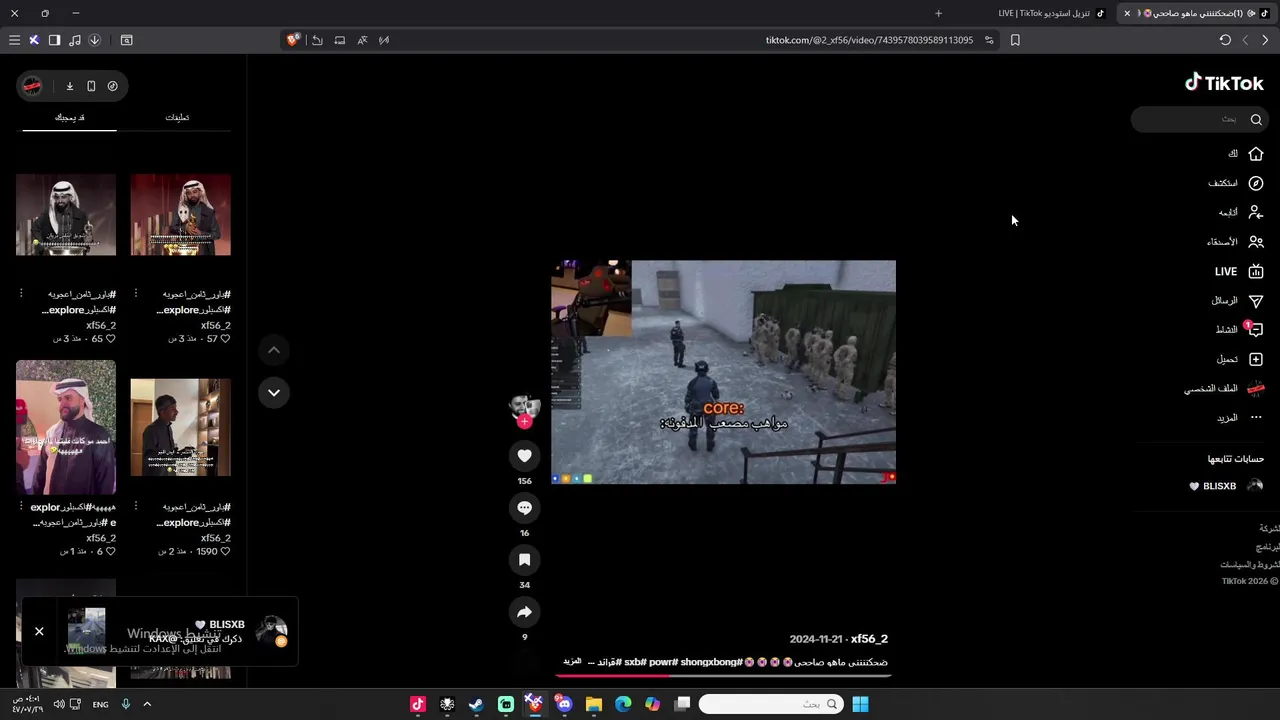Open Messages in the TikTok sidebar

click(x=1238, y=300)
